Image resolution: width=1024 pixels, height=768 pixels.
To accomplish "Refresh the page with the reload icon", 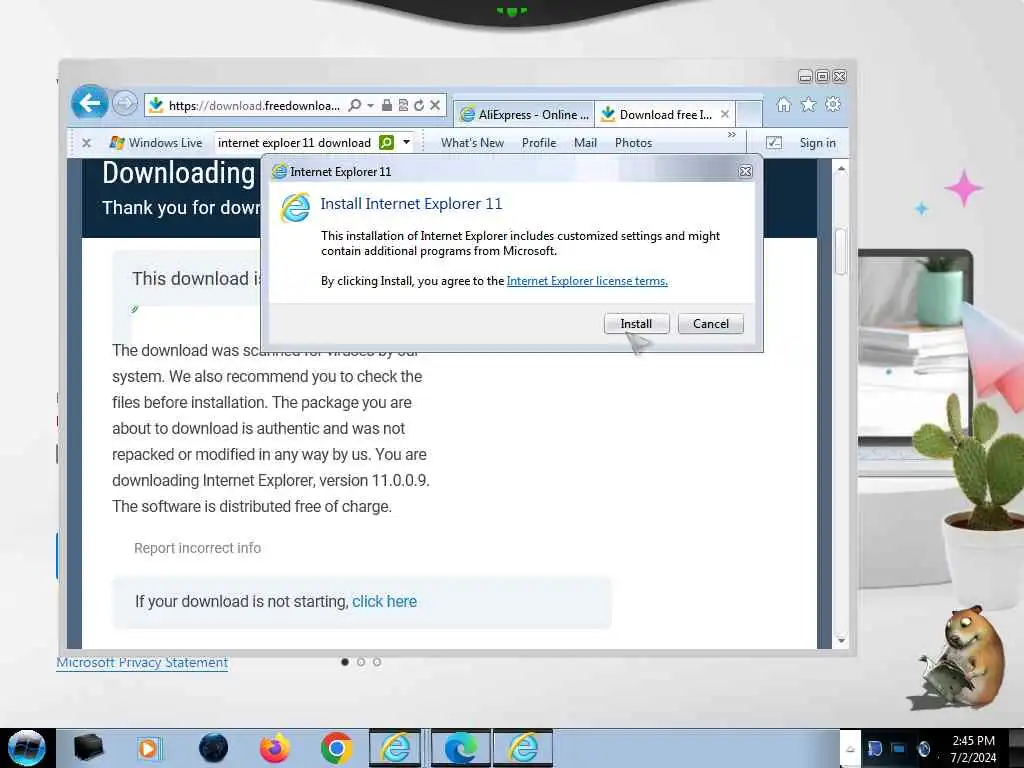I will click(x=419, y=105).
